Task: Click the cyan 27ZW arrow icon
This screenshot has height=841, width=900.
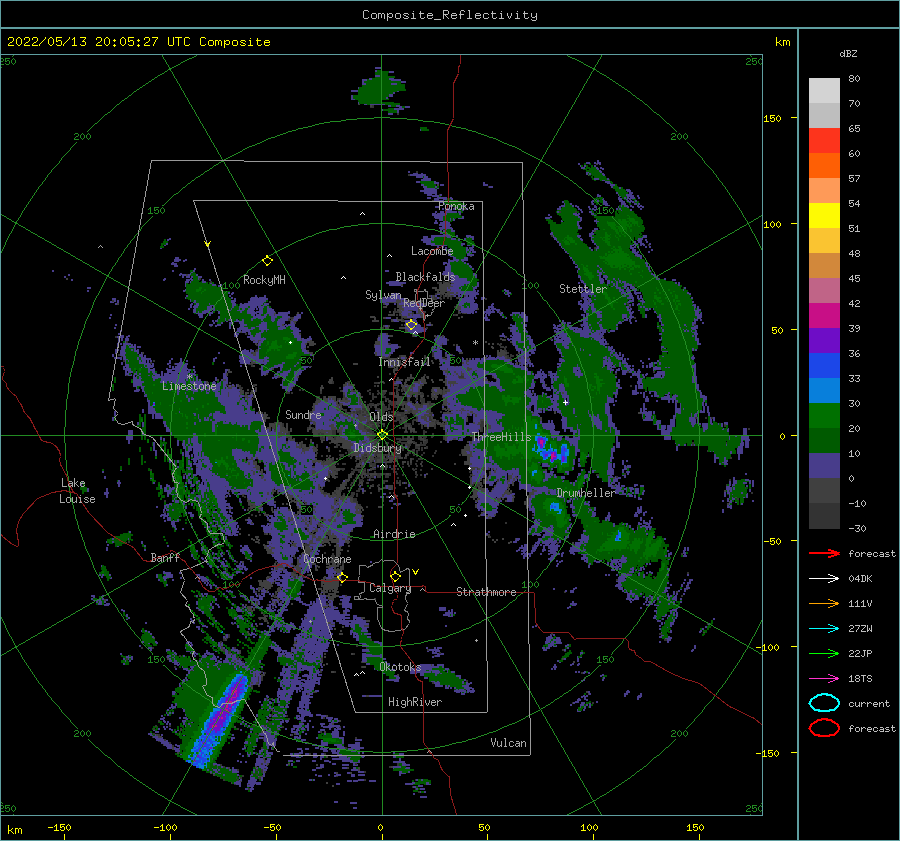Action: 824,628
